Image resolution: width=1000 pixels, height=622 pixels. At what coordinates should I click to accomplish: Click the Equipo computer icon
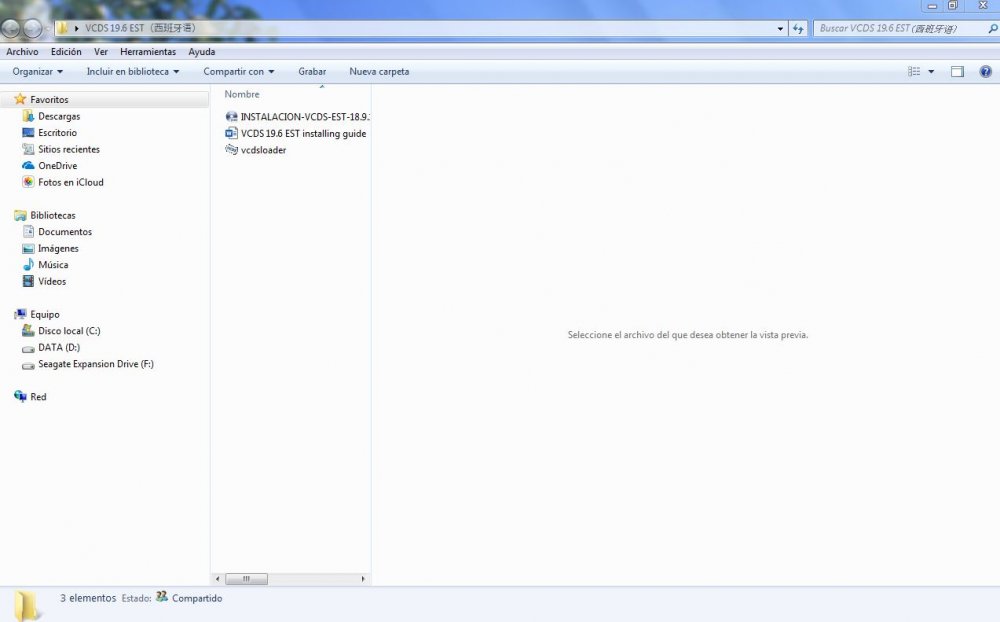[20, 314]
